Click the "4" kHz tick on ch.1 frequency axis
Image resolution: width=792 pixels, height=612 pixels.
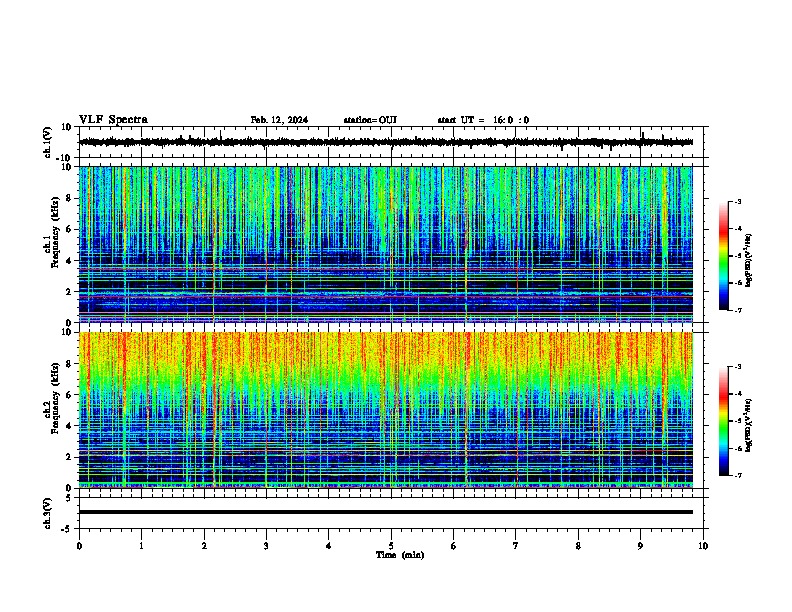[69, 261]
